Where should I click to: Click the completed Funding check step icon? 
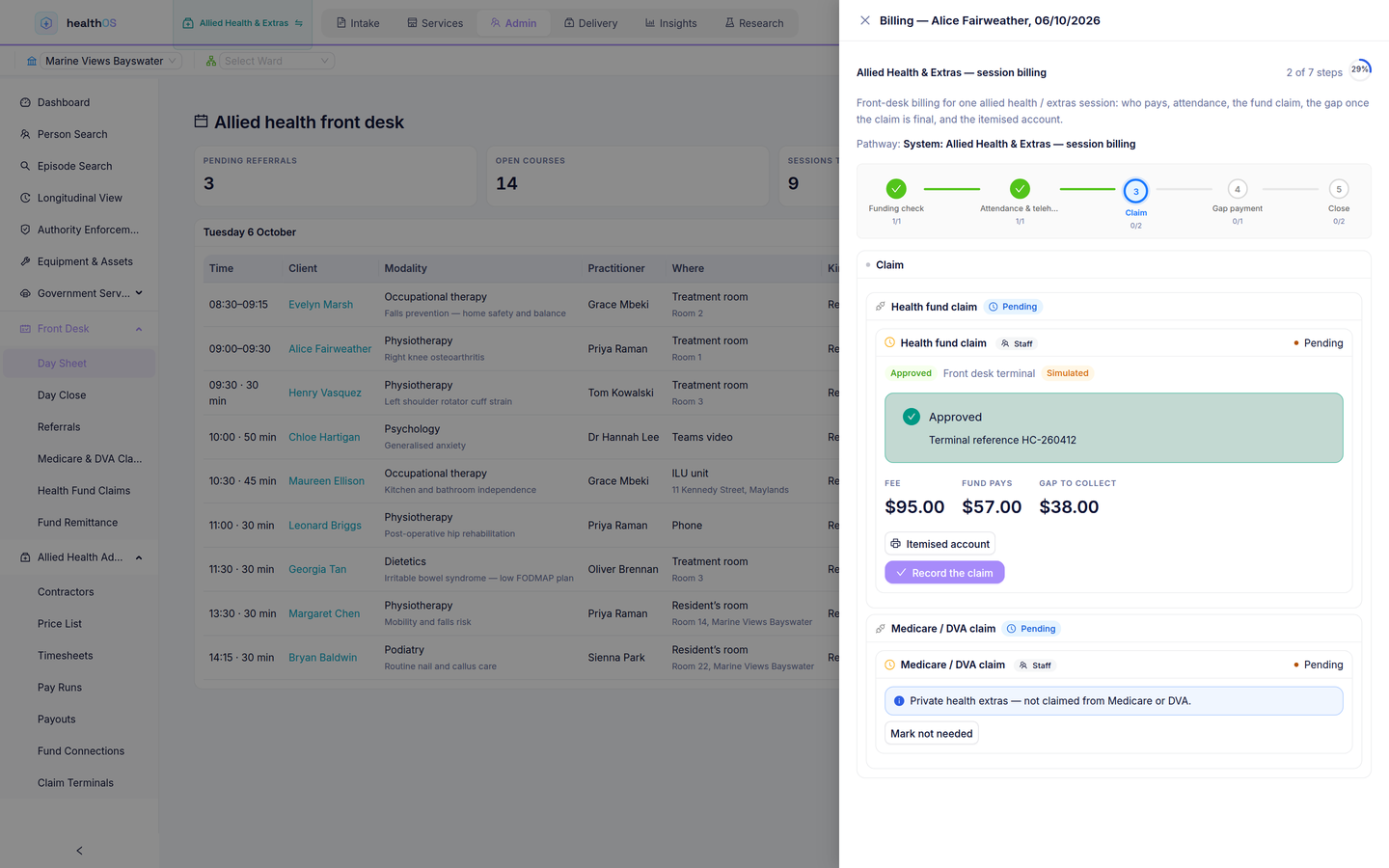(x=896, y=189)
